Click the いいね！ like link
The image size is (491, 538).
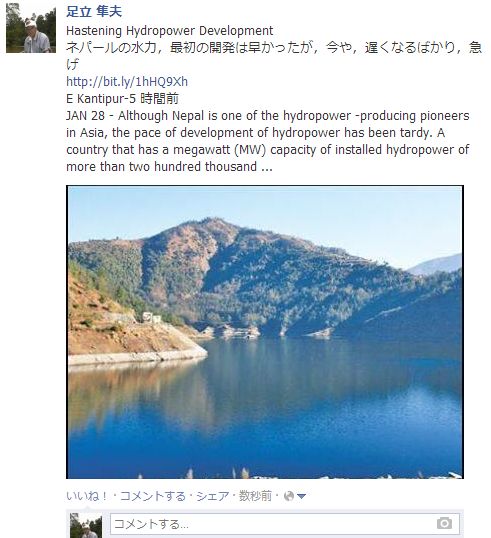tap(87, 496)
